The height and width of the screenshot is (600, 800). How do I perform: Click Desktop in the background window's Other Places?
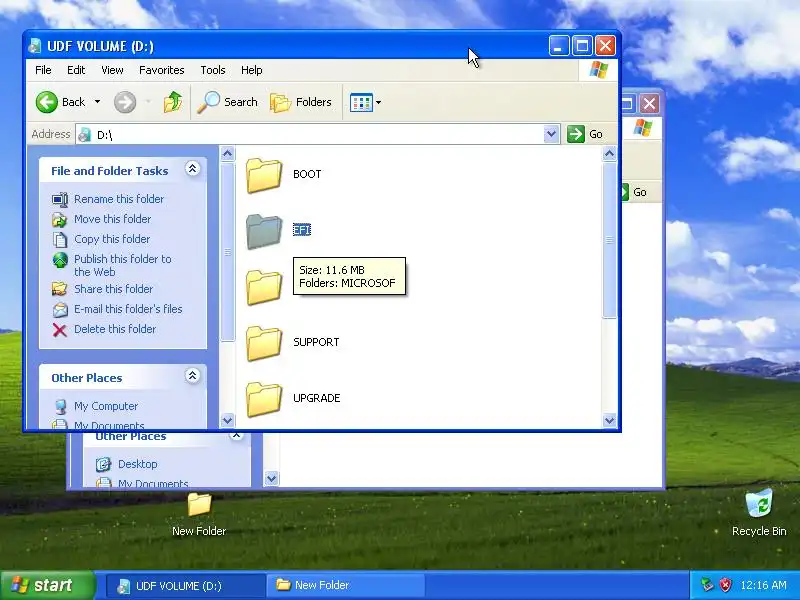[x=137, y=464]
